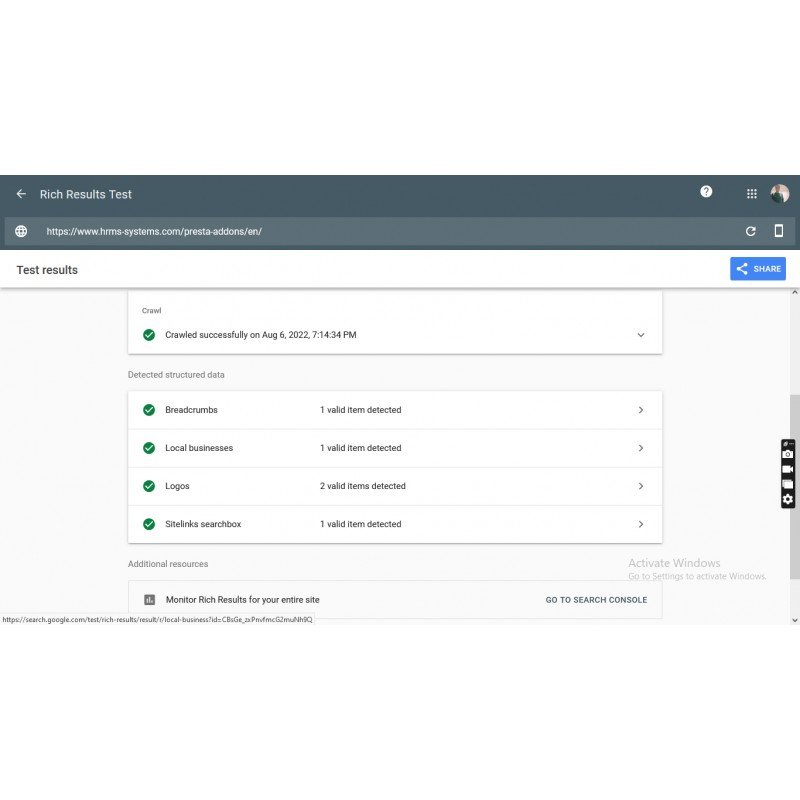This screenshot has width=800, height=800.
Task: Click the "Additional resources" heading
Action: coord(168,564)
